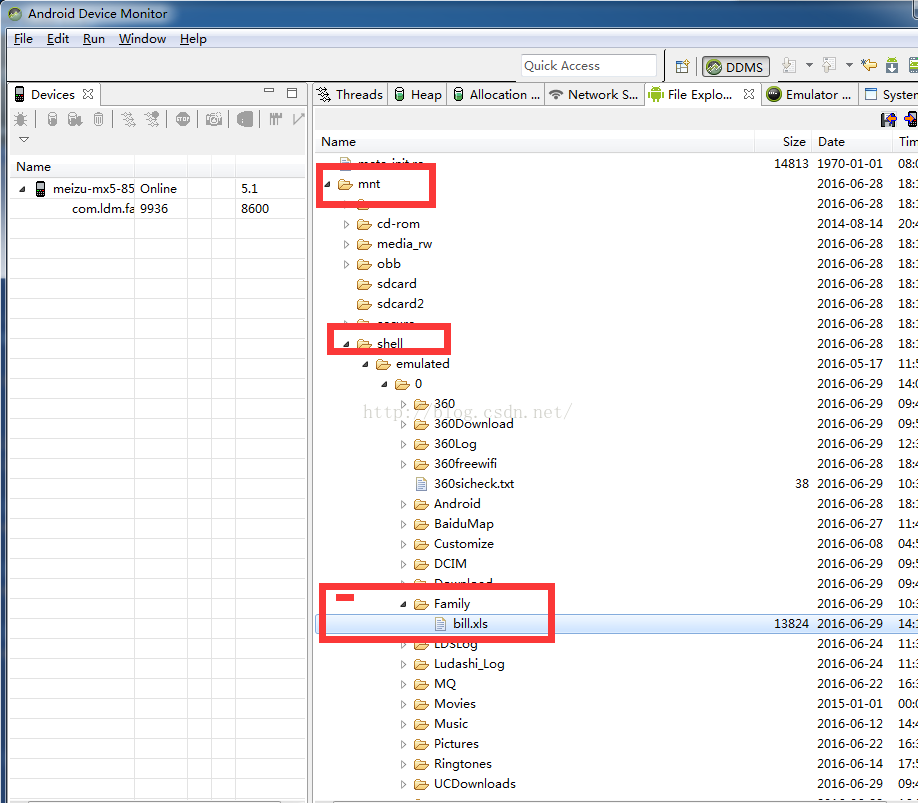Click the Cause GC trash icon

pyautogui.click(x=98, y=119)
